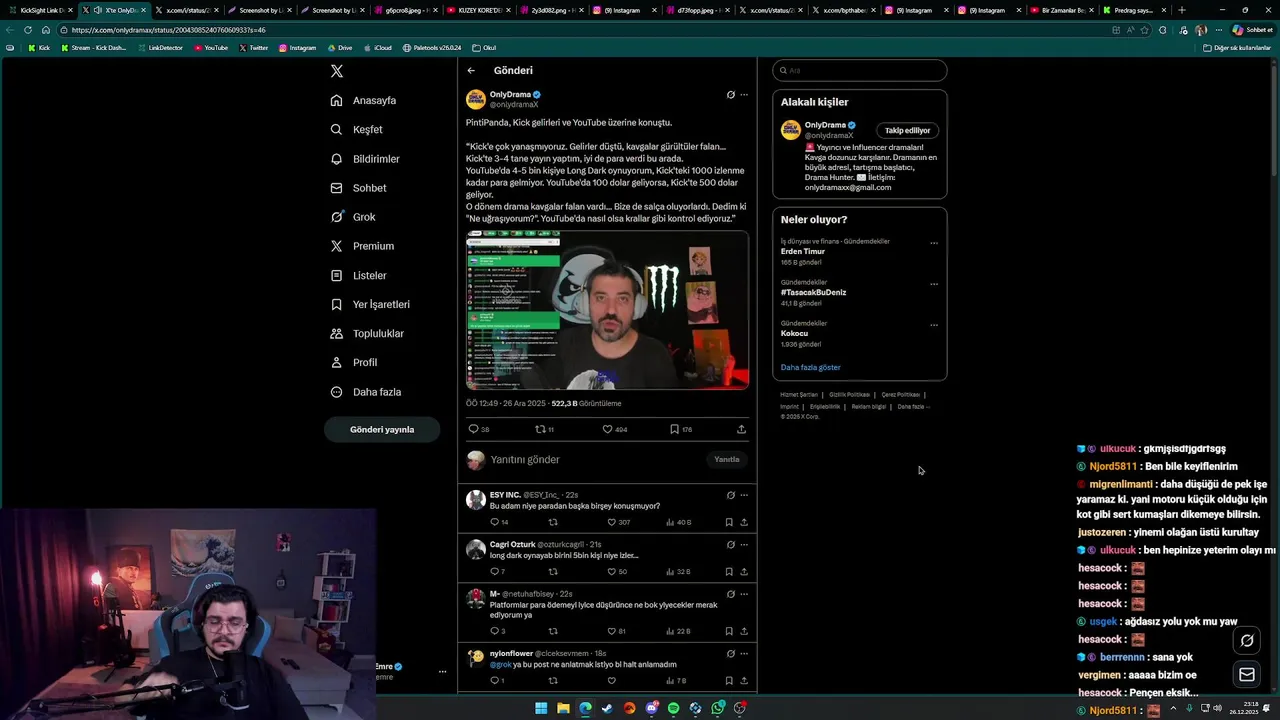Click the reply icon showing 38
Screen dimensions: 1280x720
474,429
